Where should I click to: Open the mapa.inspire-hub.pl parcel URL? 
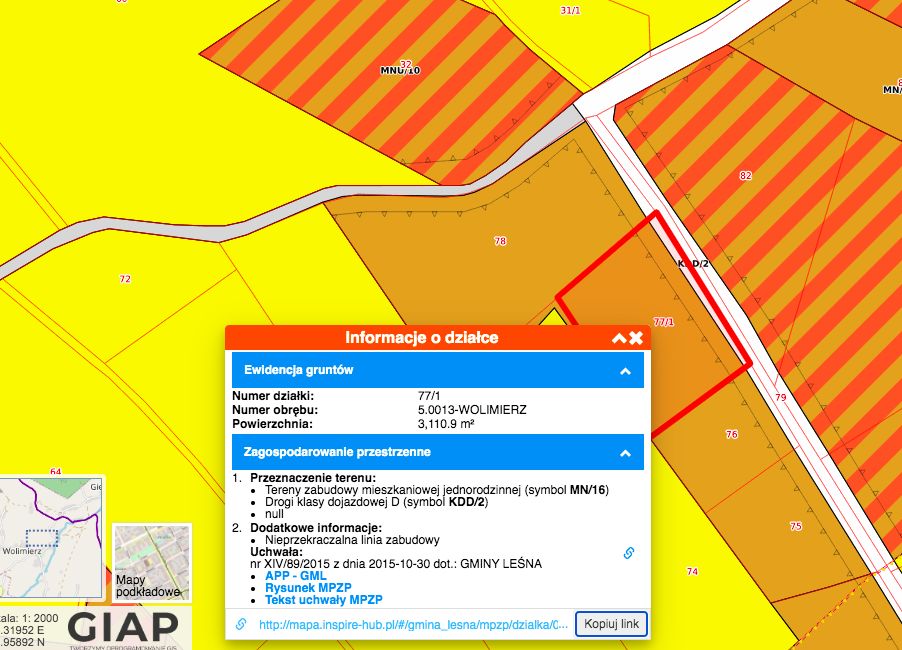tap(413, 625)
